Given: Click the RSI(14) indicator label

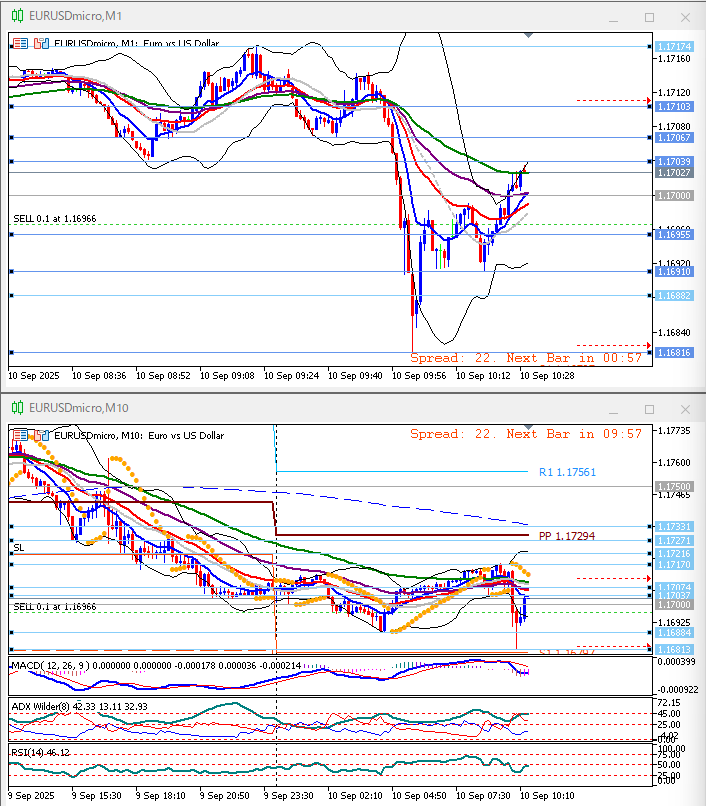Looking at the screenshot, I should 30,752.
